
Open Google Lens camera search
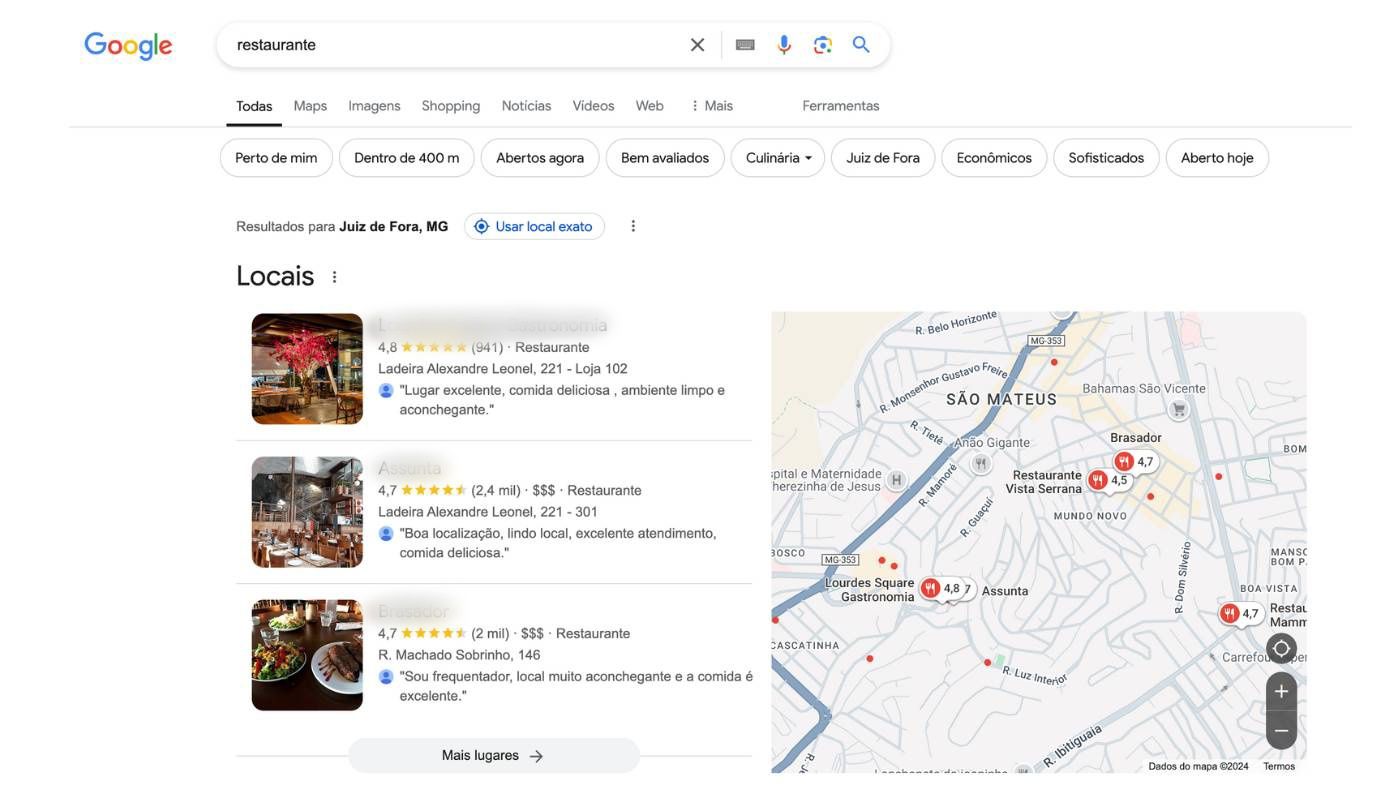(x=822, y=44)
